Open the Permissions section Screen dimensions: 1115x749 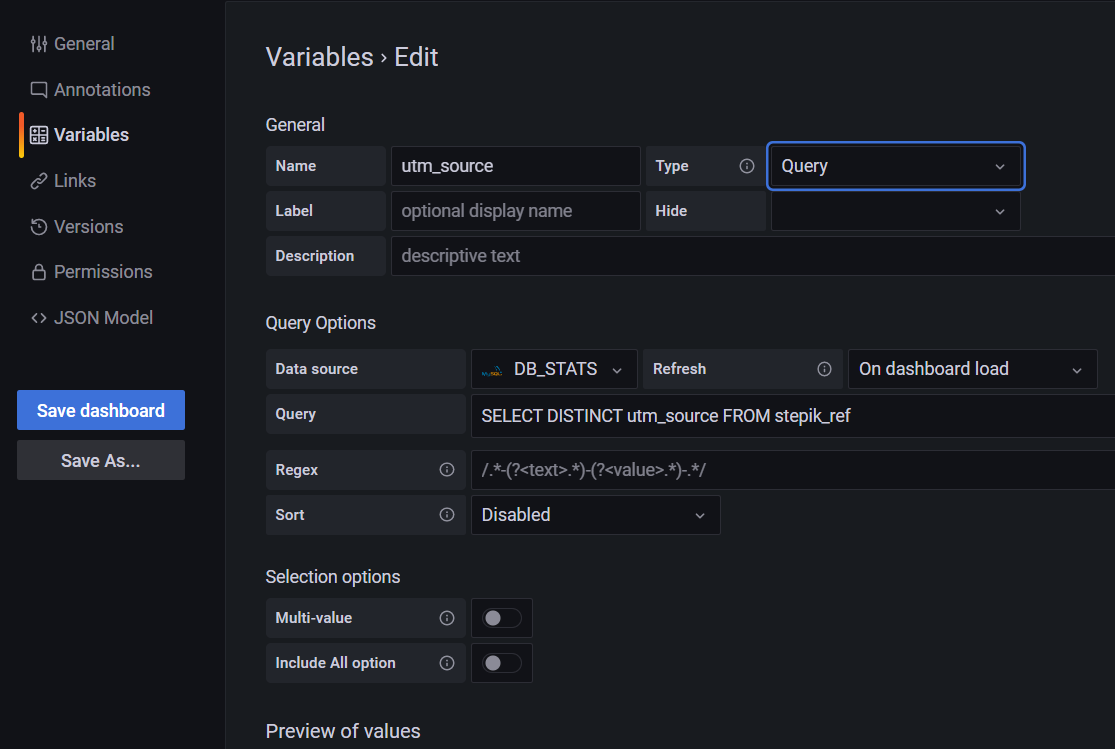tap(103, 272)
